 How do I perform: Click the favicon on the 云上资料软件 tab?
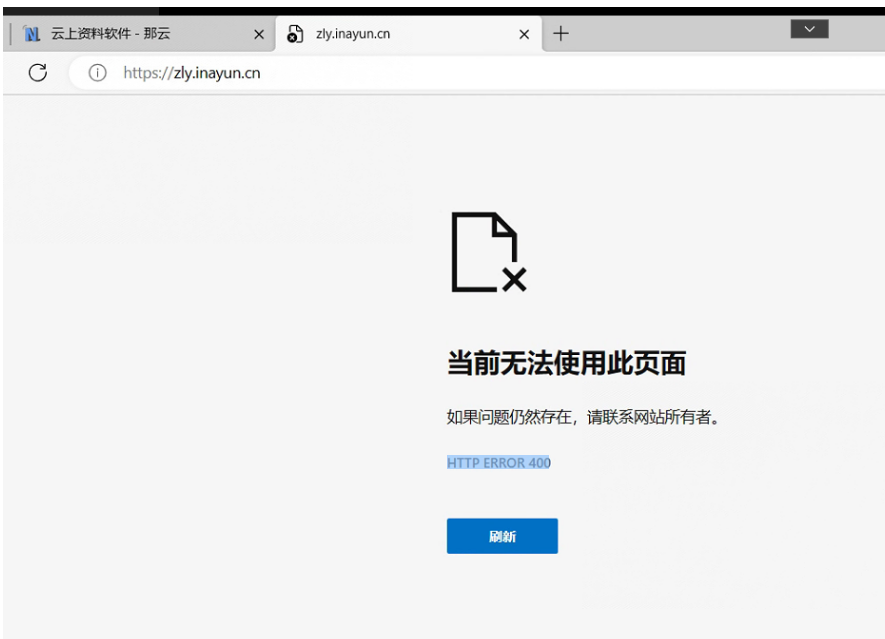tap(32, 34)
